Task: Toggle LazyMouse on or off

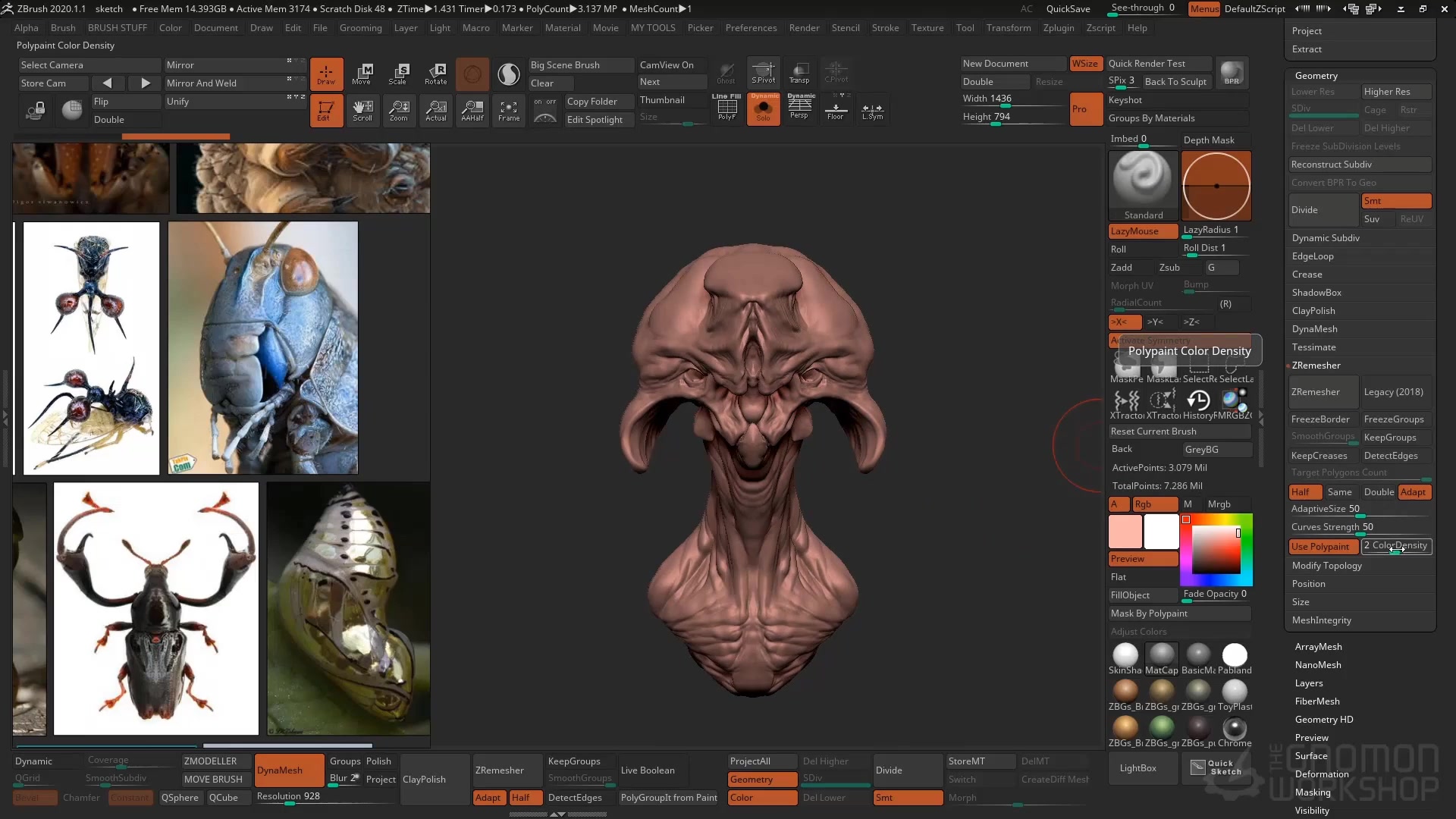Action: point(1144,231)
